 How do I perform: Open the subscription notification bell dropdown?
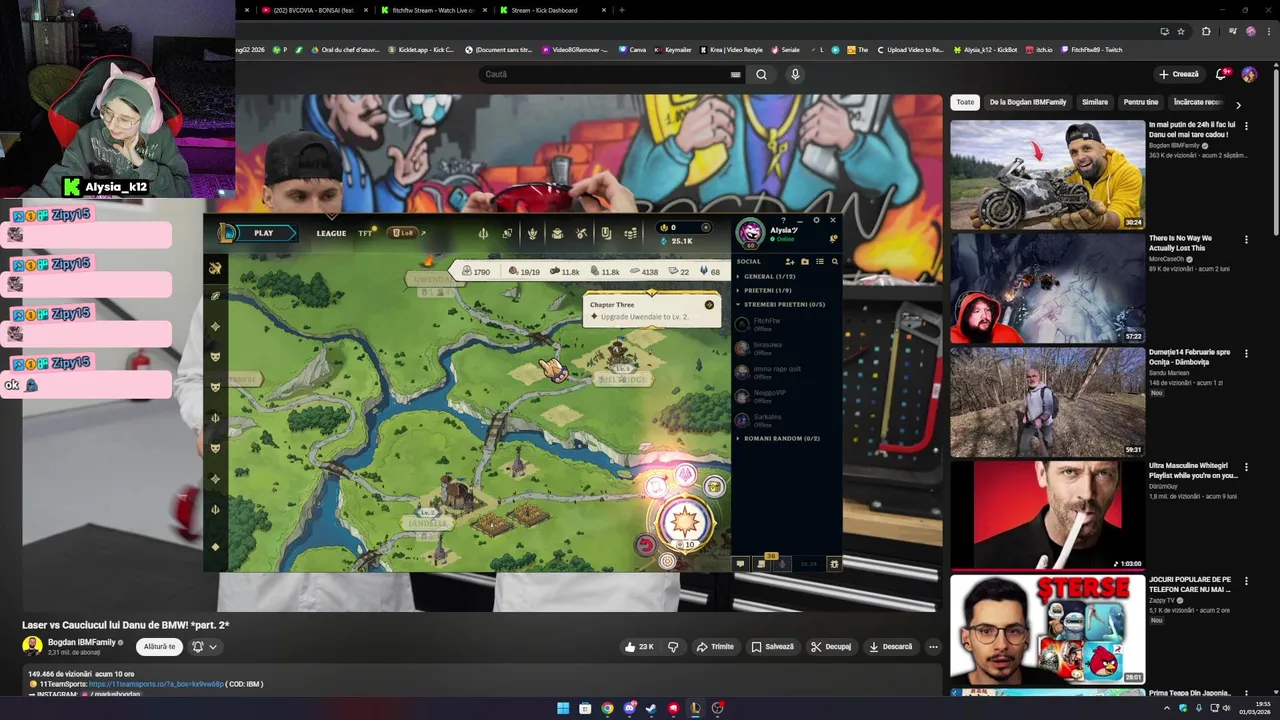(204, 647)
